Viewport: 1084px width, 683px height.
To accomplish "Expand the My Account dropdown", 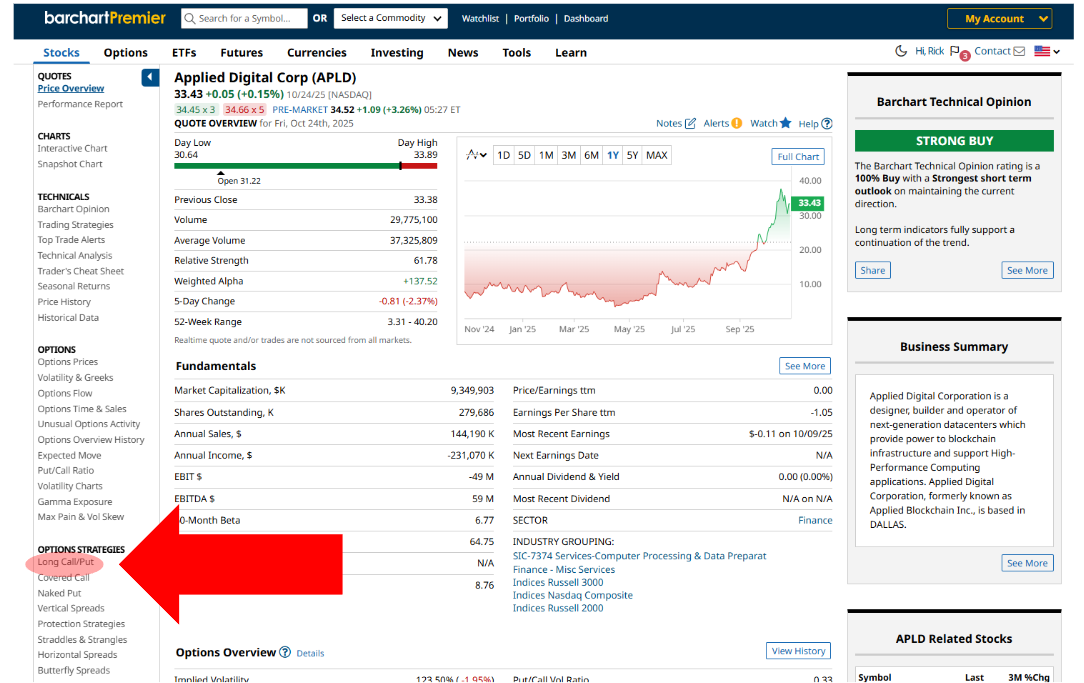I will pos(999,19).
